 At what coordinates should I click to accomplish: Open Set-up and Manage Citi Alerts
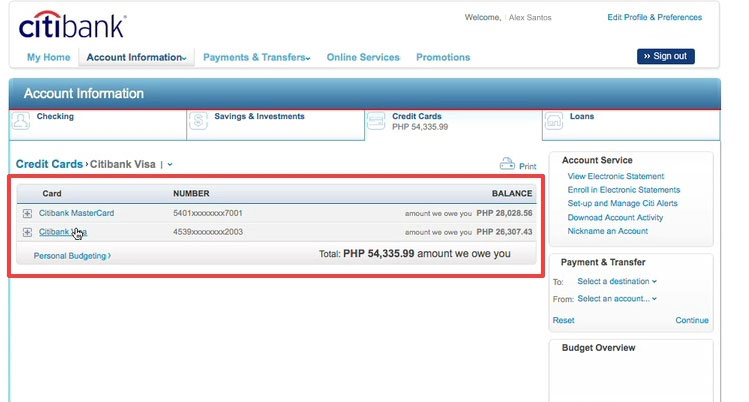(622, 203)
